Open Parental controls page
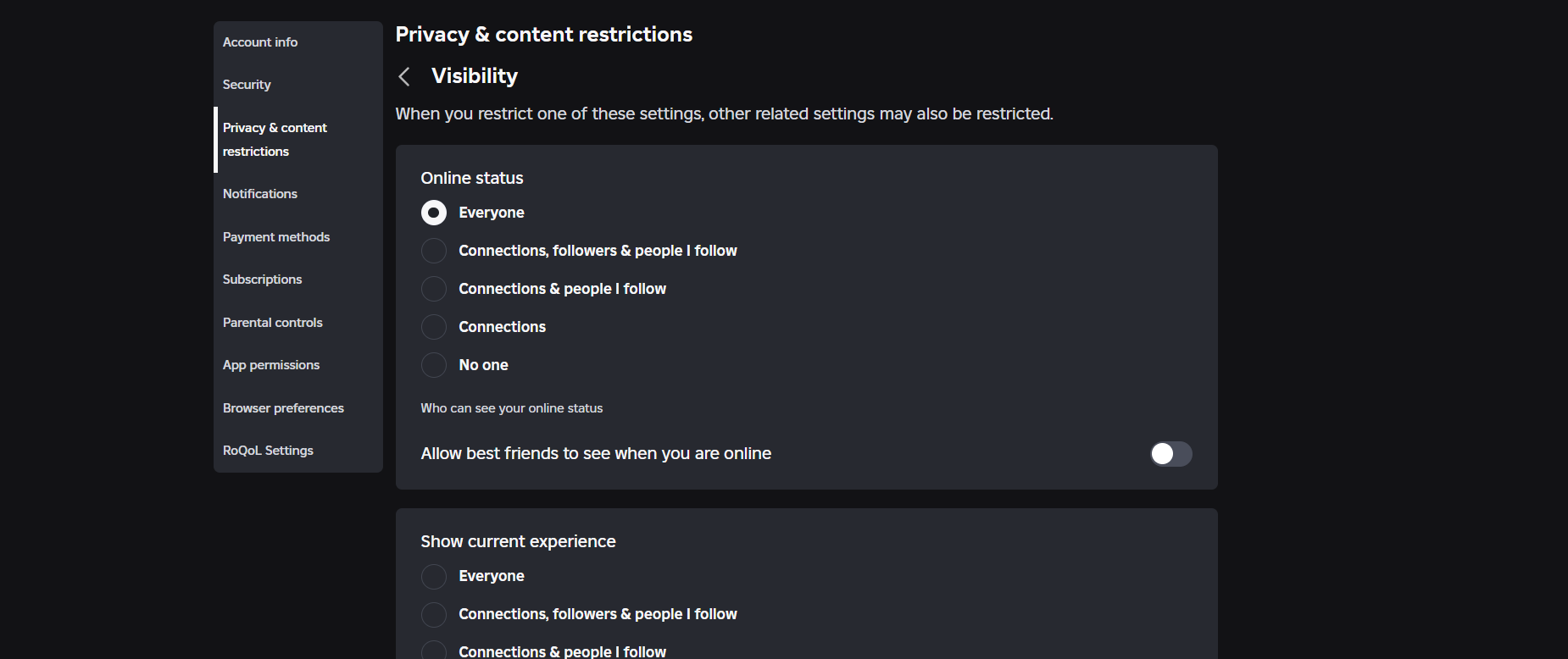Viewport: 1568px width, 659px height. coord(273,323)
